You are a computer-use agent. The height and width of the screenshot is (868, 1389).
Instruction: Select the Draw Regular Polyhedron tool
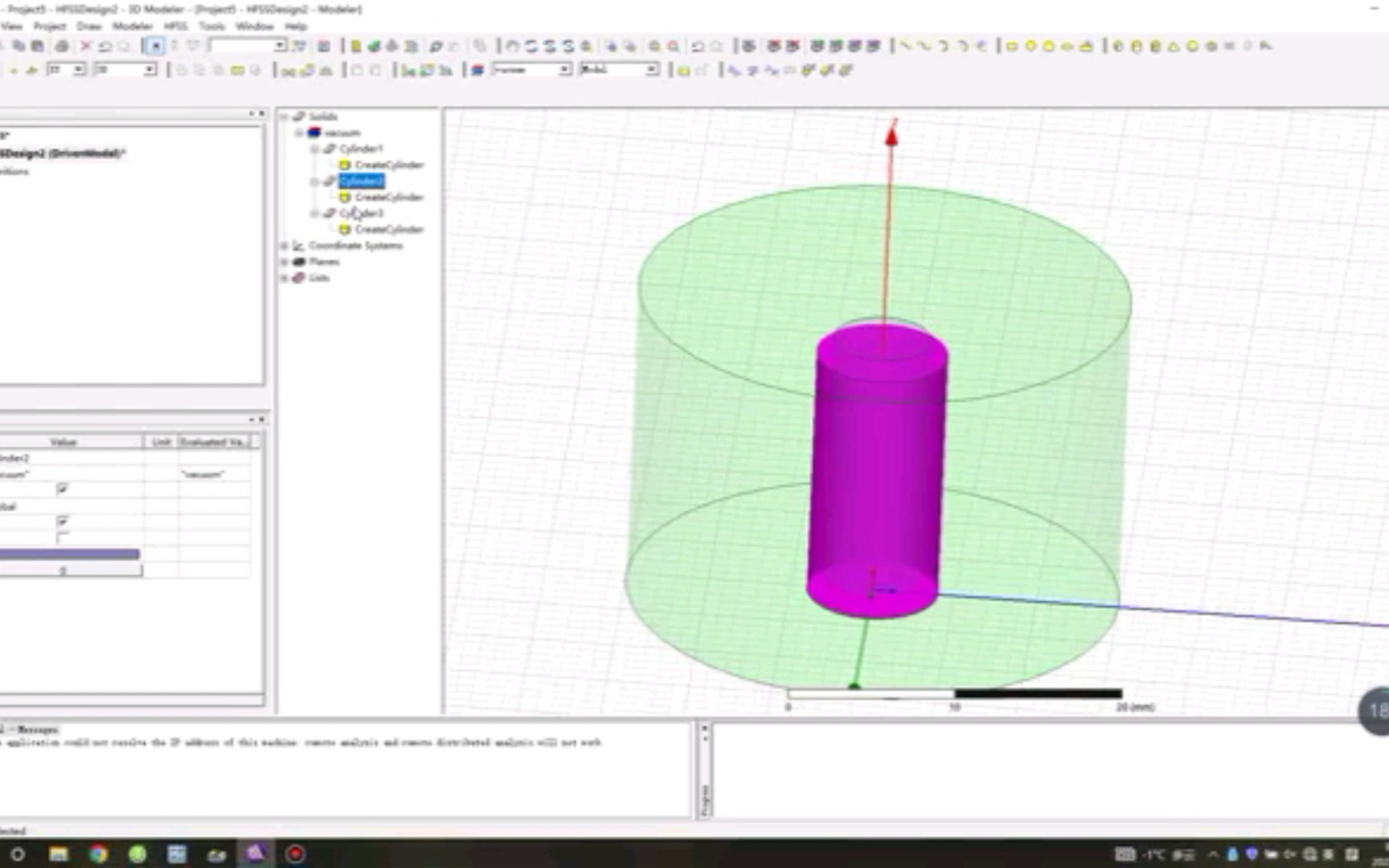click(x=1156, y=47)
